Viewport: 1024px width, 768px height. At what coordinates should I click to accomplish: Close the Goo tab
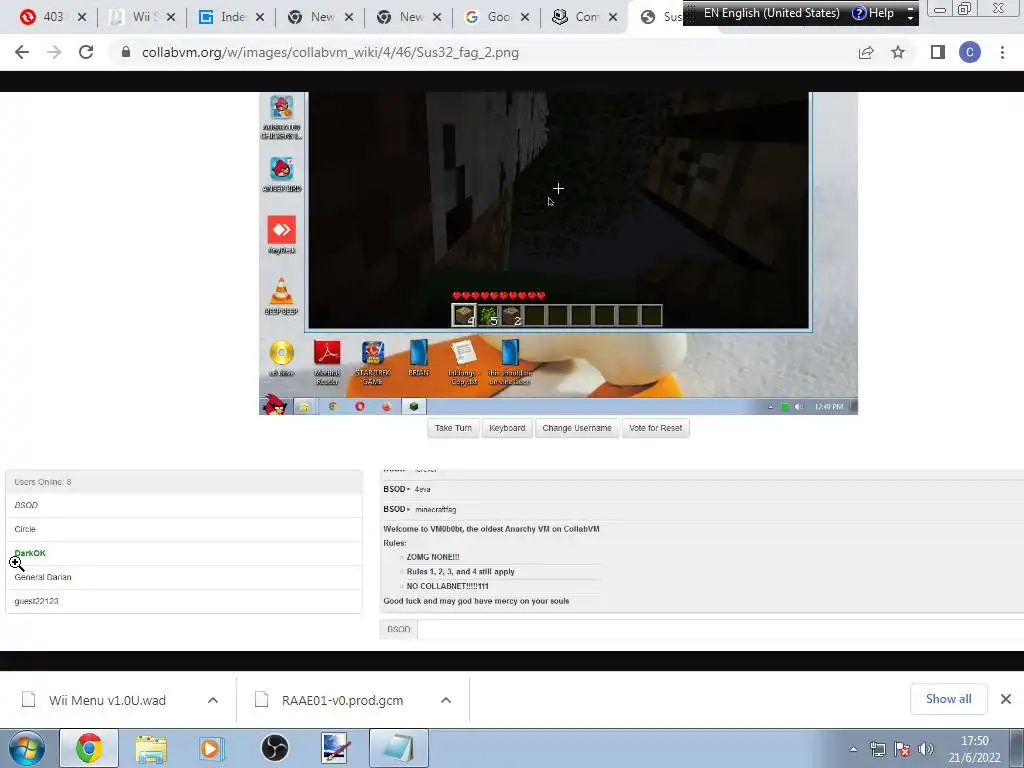(524, 17)
